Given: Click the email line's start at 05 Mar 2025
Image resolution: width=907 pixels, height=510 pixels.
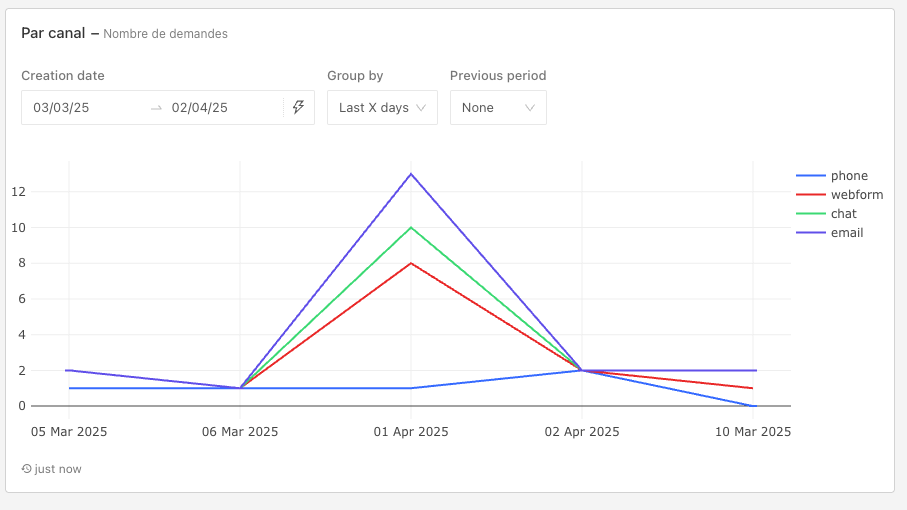Looking at the screenshot, I should click(69, 370).
